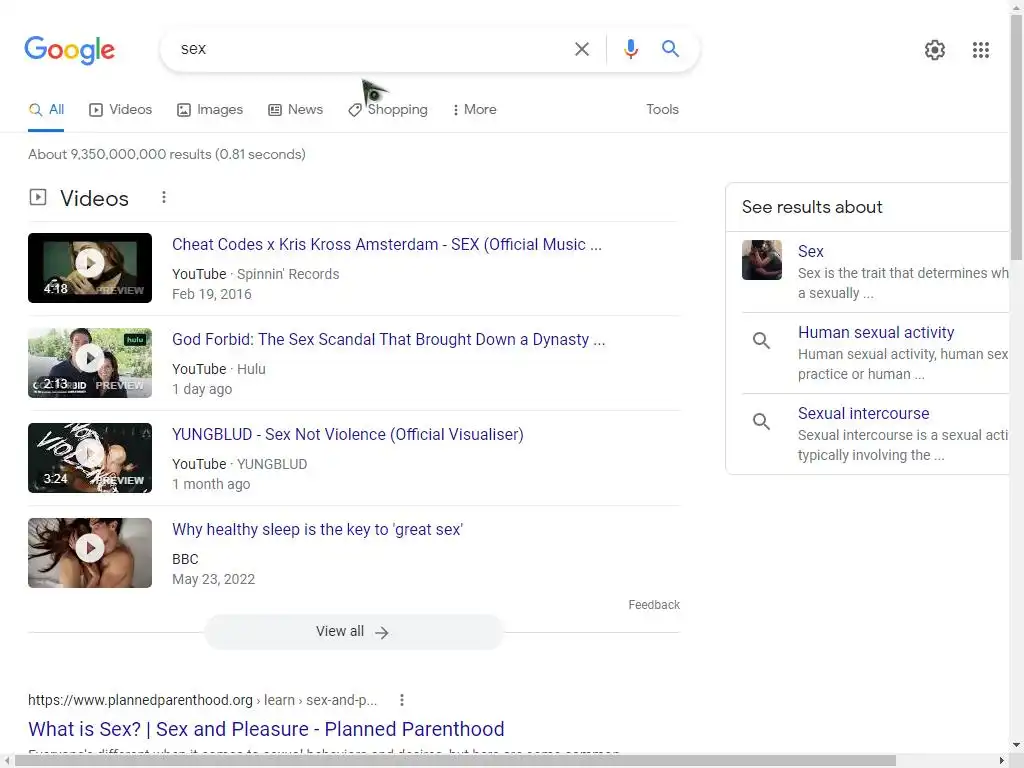Click the blue magnifier search button
The height and width of the screenshot is (768, 1024).
tap(670, 49)
